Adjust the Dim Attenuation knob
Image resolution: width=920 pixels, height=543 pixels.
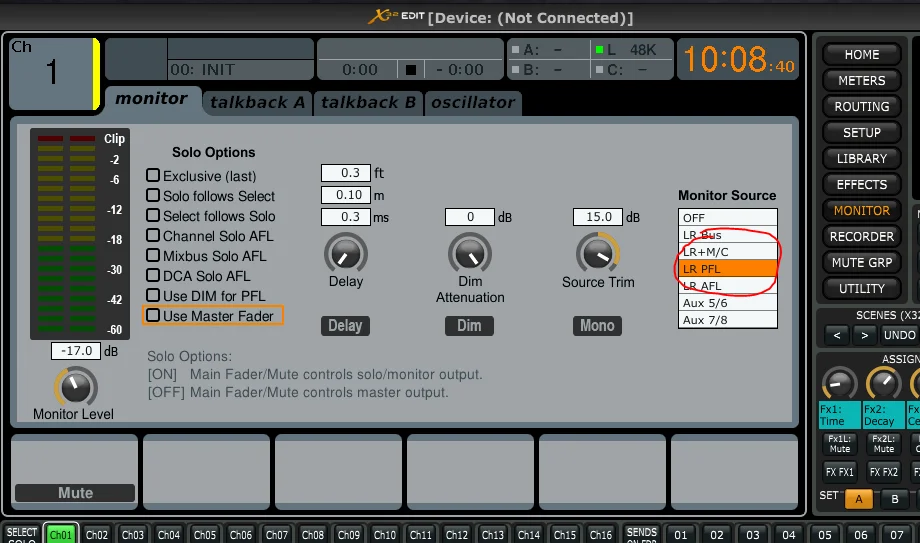pos(470,254)
